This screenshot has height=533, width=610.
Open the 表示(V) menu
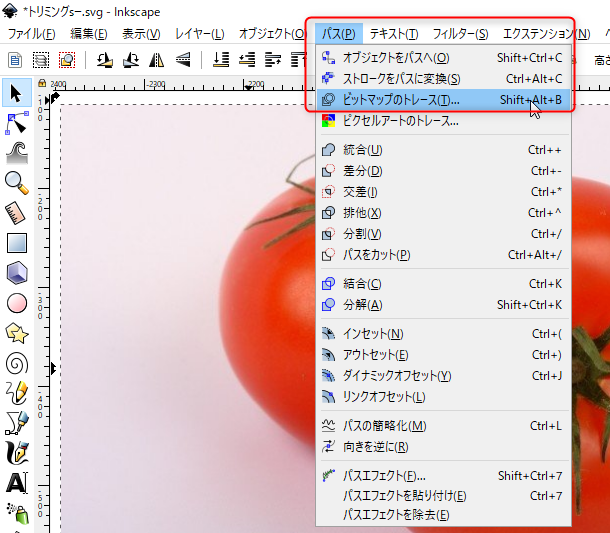click(141, 34)
